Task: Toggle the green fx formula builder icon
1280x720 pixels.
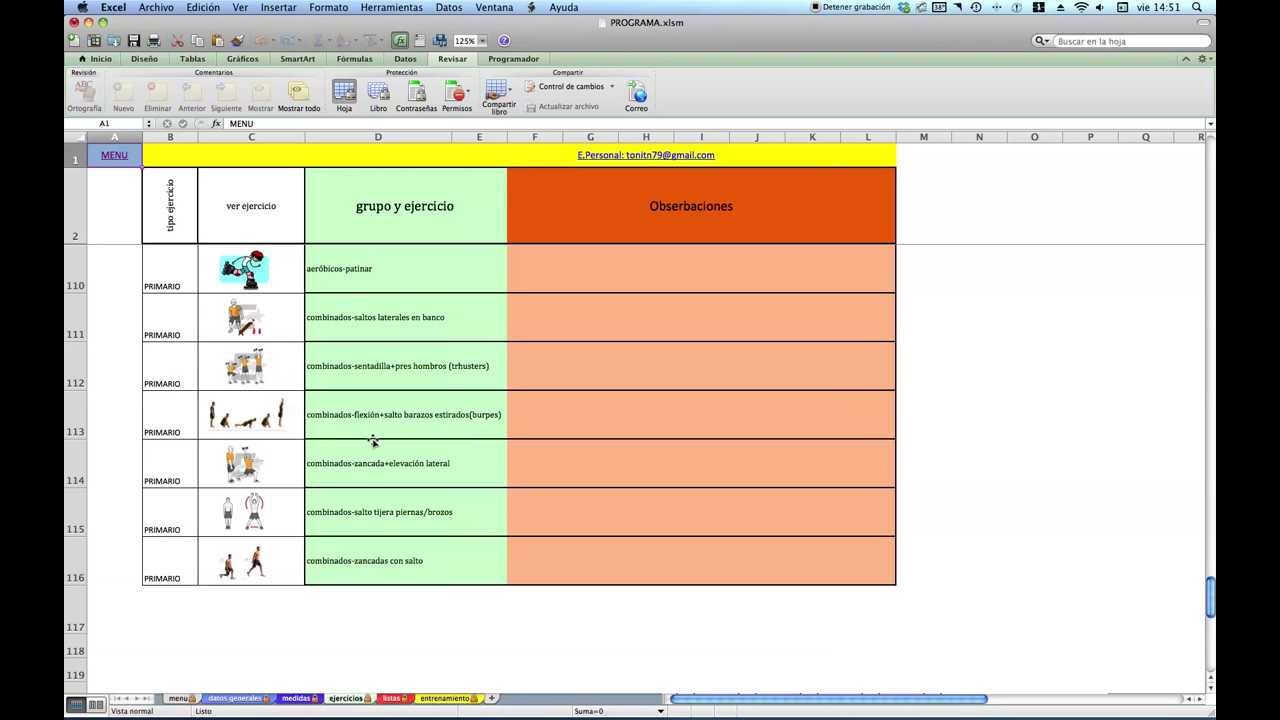Action: (x=400, y=41)
